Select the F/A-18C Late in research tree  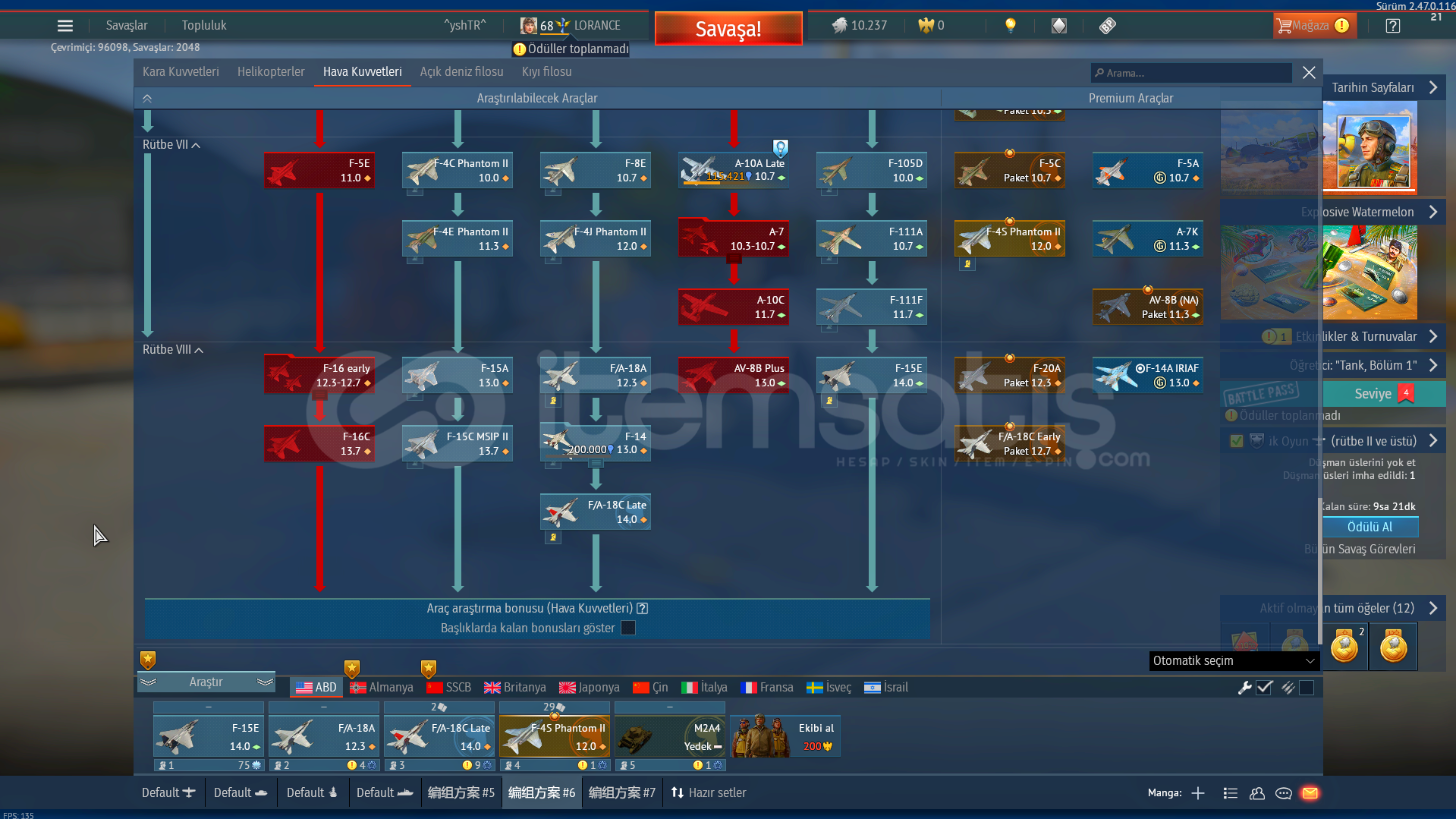tap(596, 512)
